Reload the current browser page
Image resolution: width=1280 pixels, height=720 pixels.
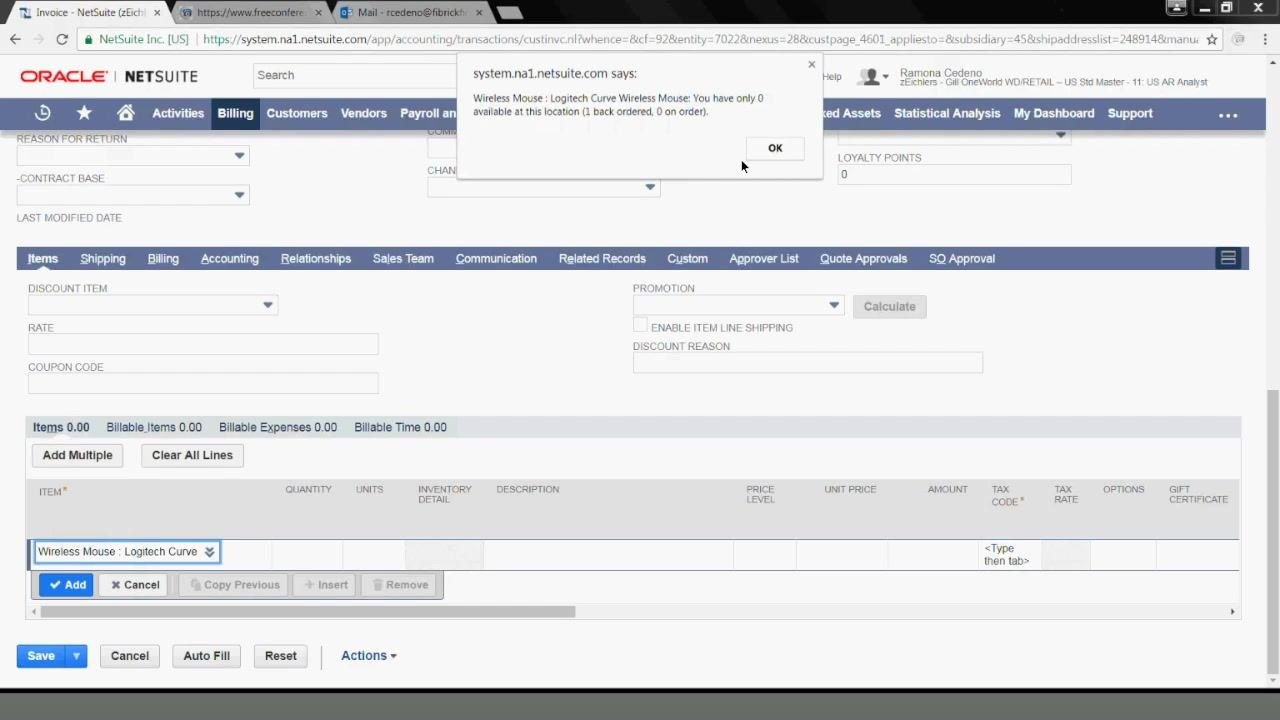[x=62, y=39]
